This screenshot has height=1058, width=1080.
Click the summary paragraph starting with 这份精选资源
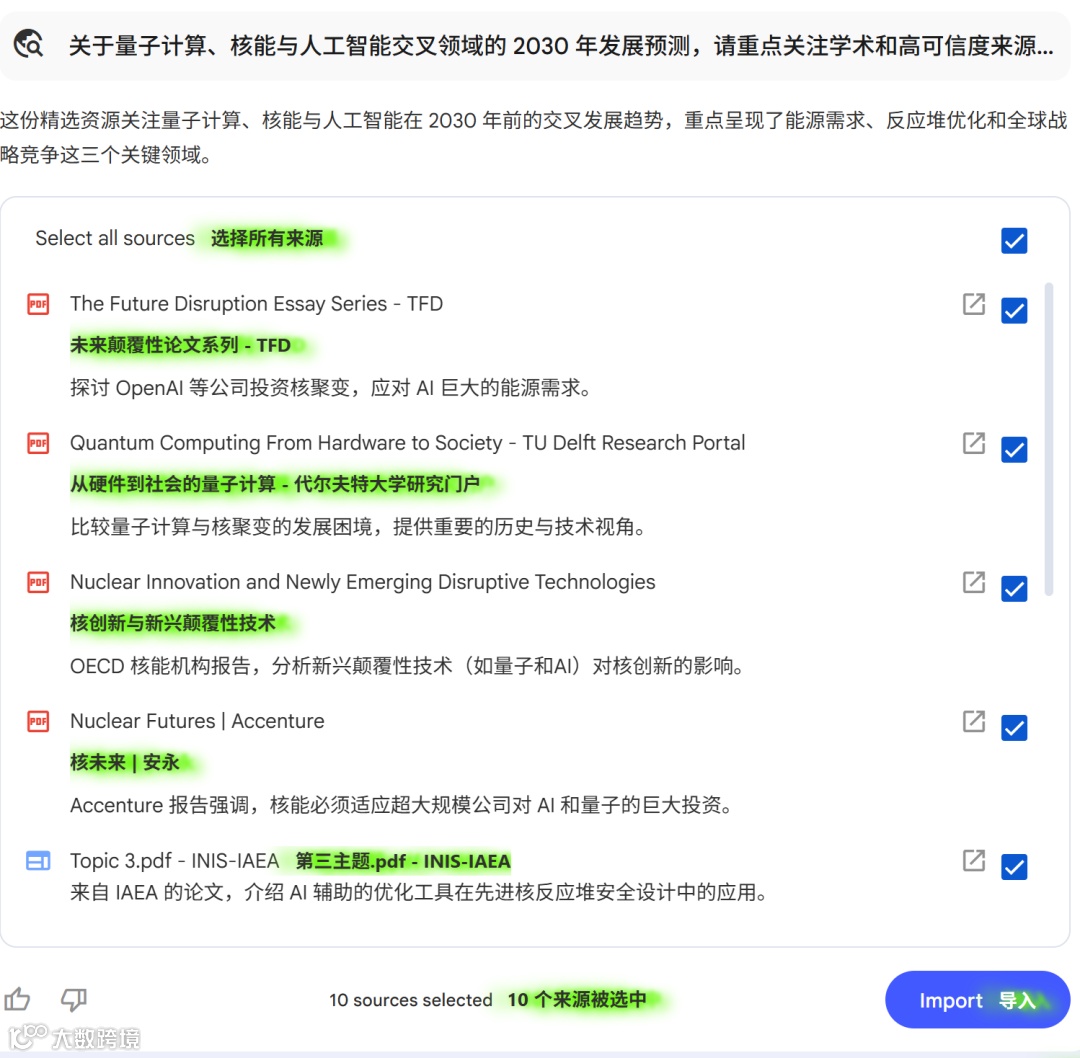point(534,138)
